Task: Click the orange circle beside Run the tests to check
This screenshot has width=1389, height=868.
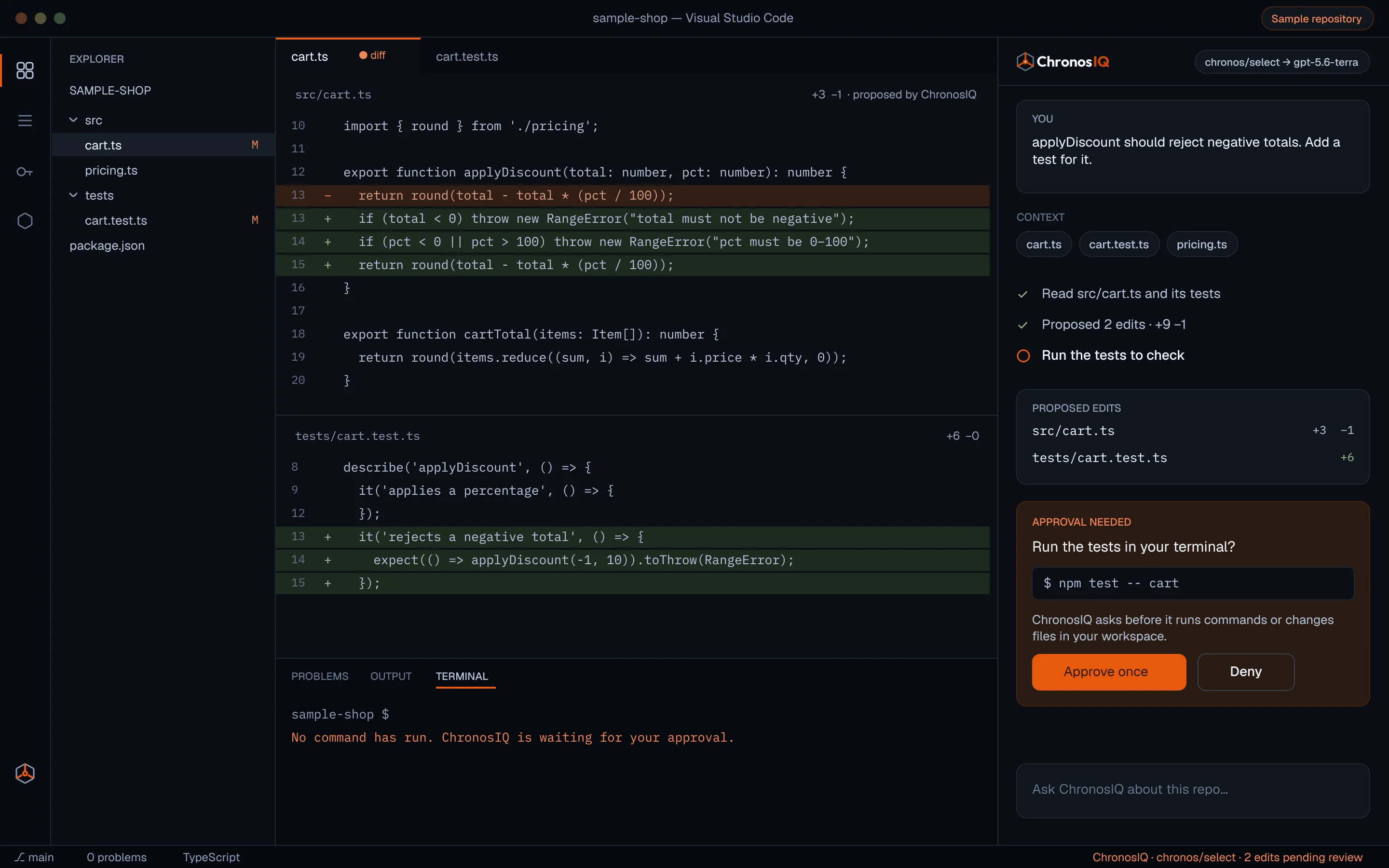Action: 1023,355
